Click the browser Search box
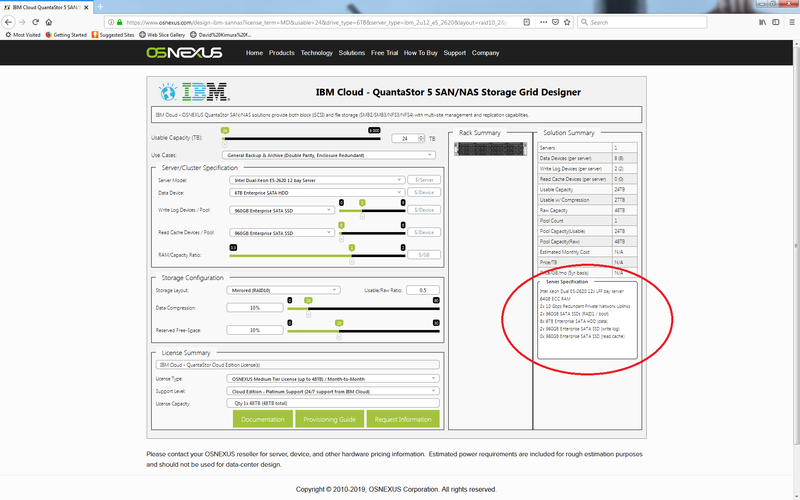Image resolution: width=800 pixels, height=500 pixels. 642,22
